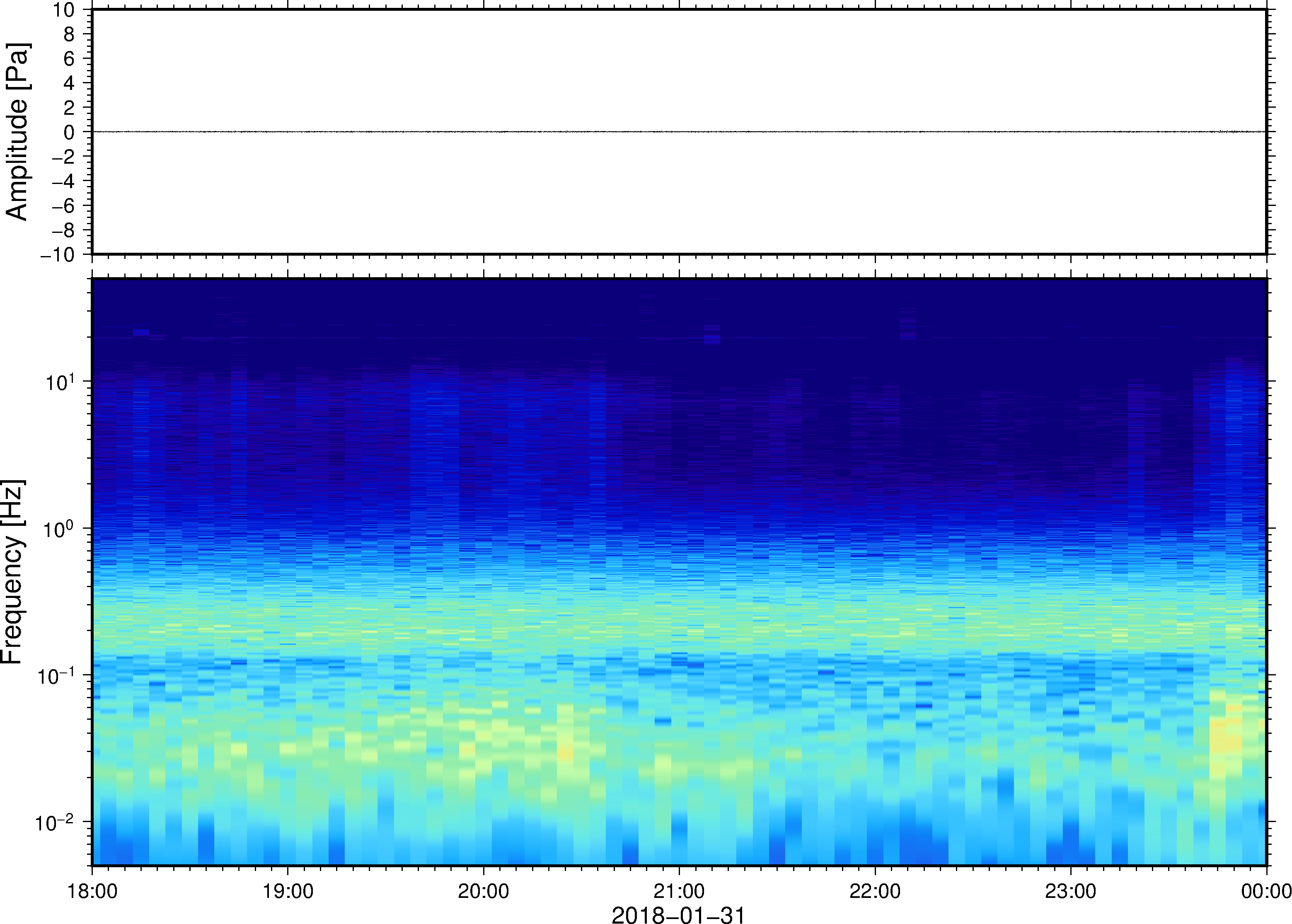Click the 19:00 time axis label

point(288,892)
